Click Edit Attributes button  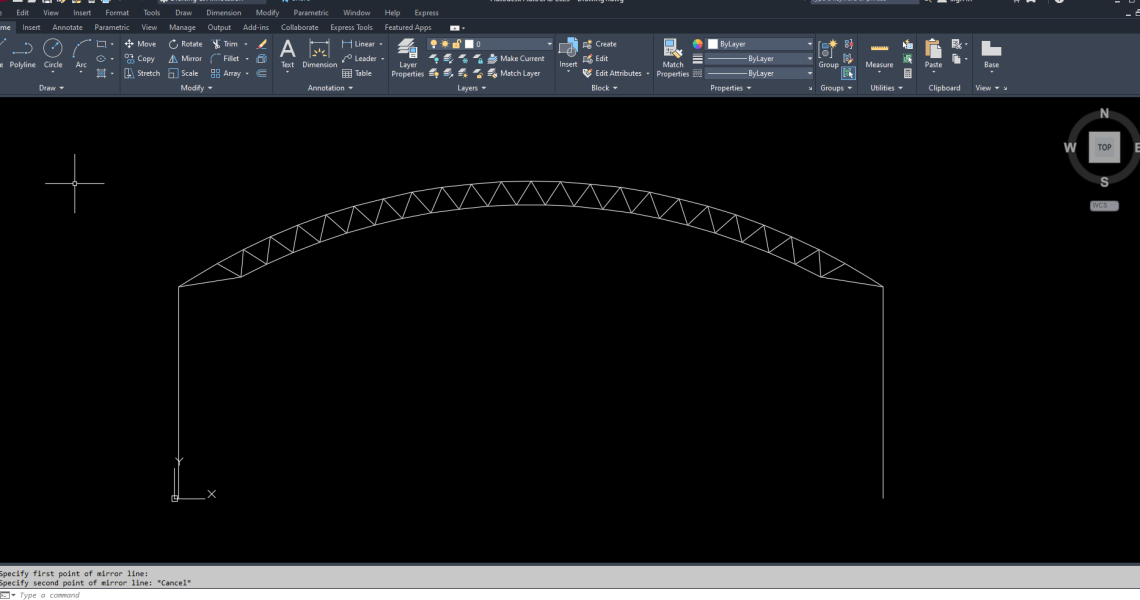click(x=612, y=73)
